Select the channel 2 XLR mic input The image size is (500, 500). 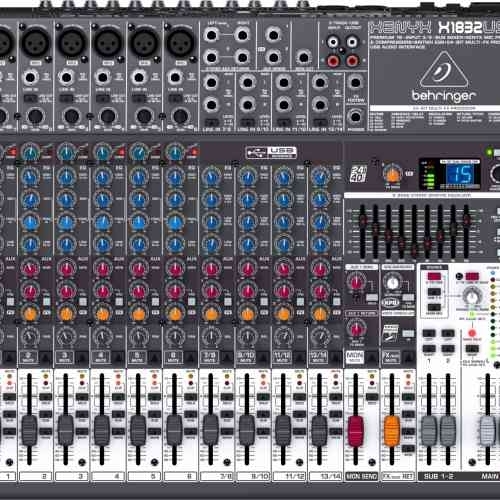[36, 42]
